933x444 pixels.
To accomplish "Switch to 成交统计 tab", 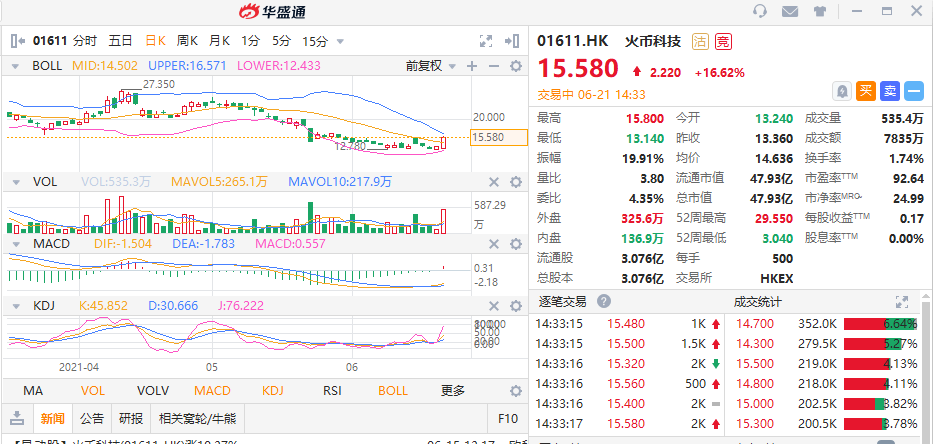I will (x=757, y=302).
